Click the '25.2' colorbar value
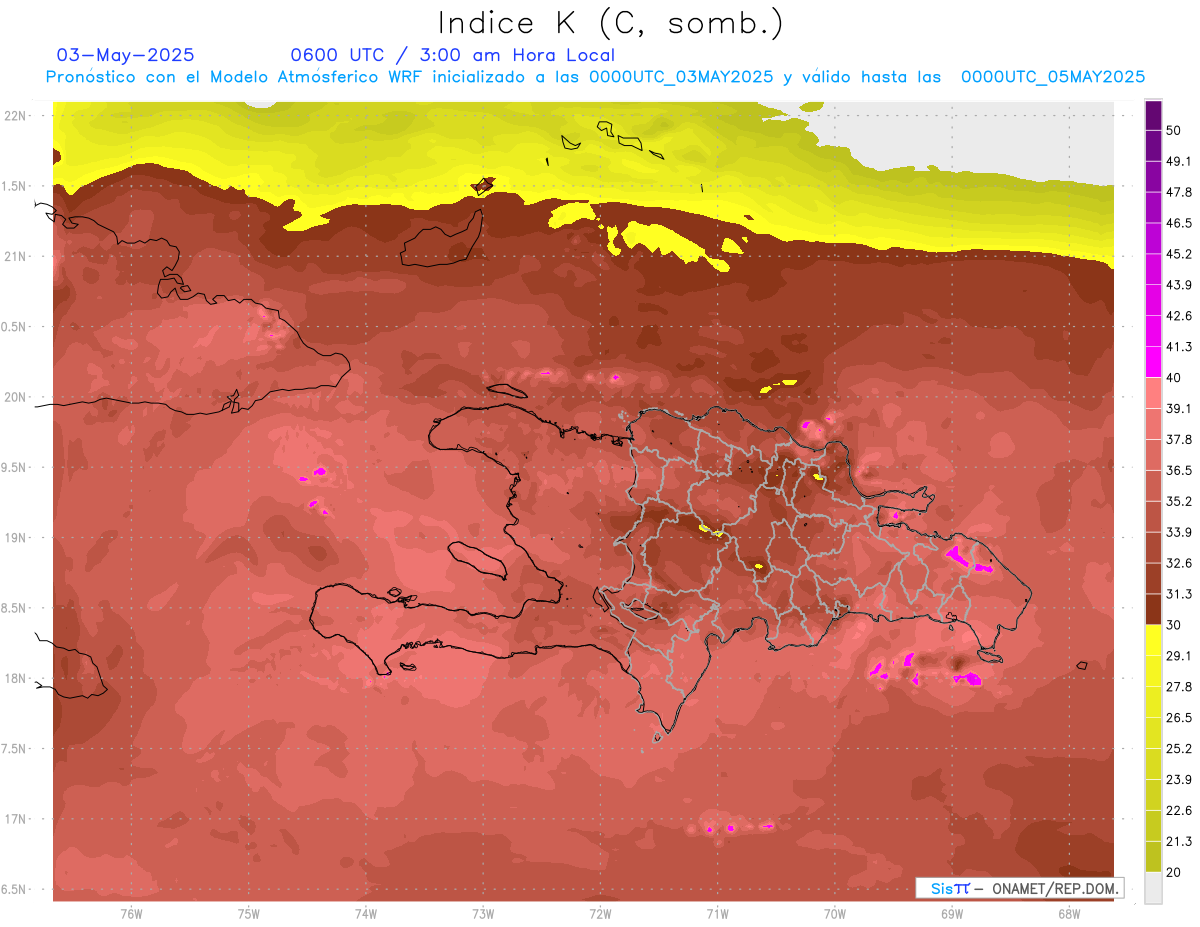The height and width of the screenshot is (927, 1200). 1179,748
